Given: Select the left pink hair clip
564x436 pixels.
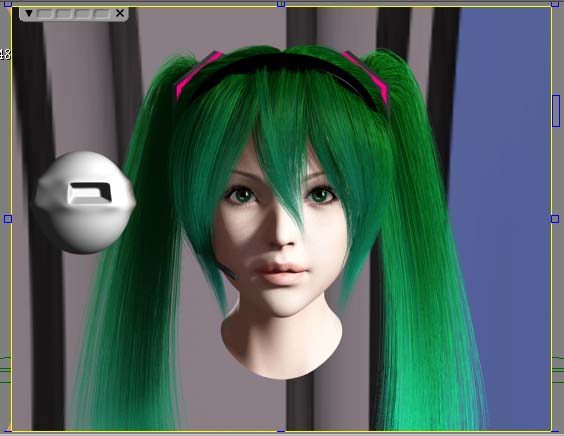Looking at the screenshot, I should tap(197, 74).
